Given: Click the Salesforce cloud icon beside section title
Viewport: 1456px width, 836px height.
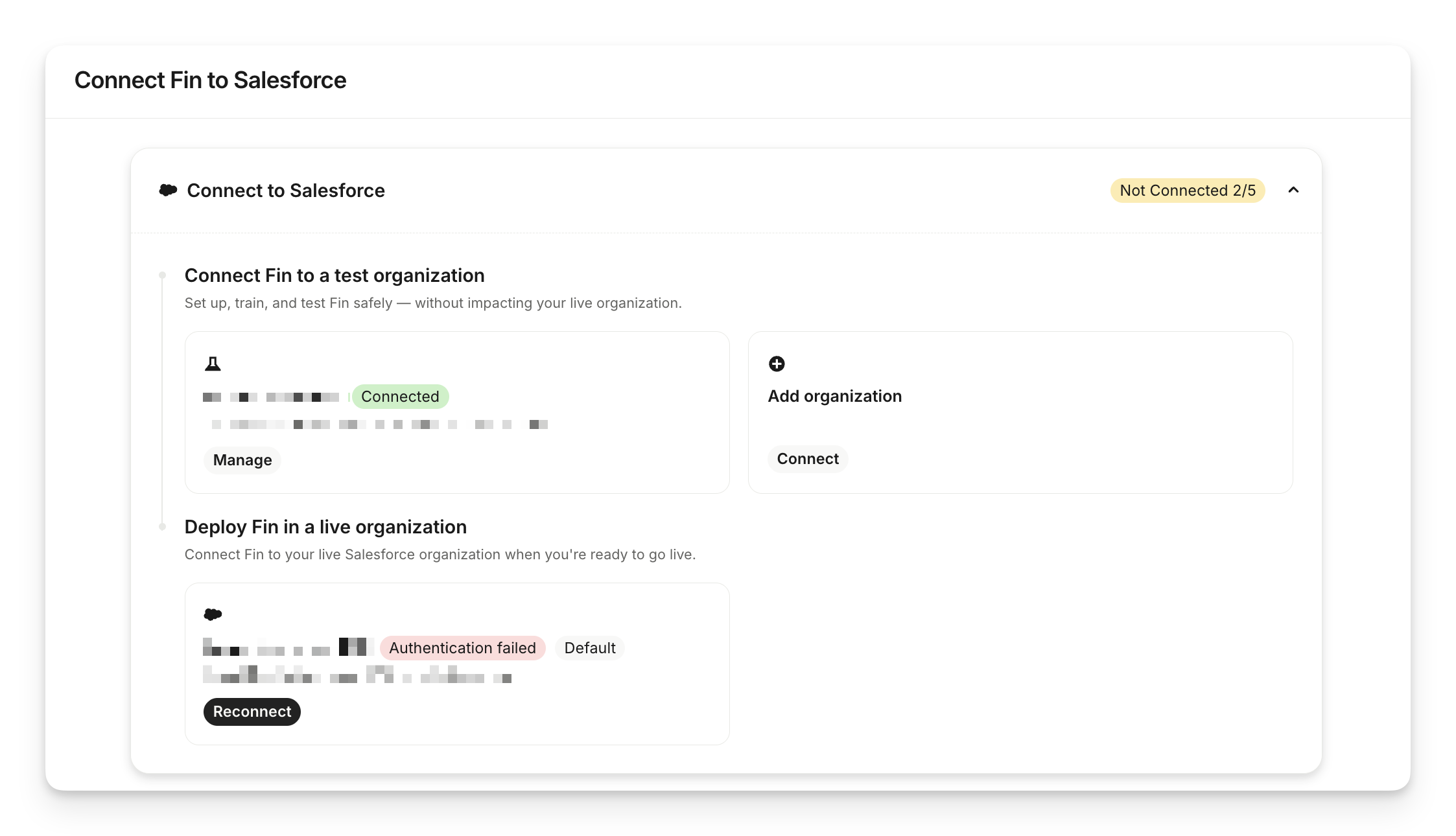Looking at the screenshot, I should pyautogui.click(x=168, y=191).
